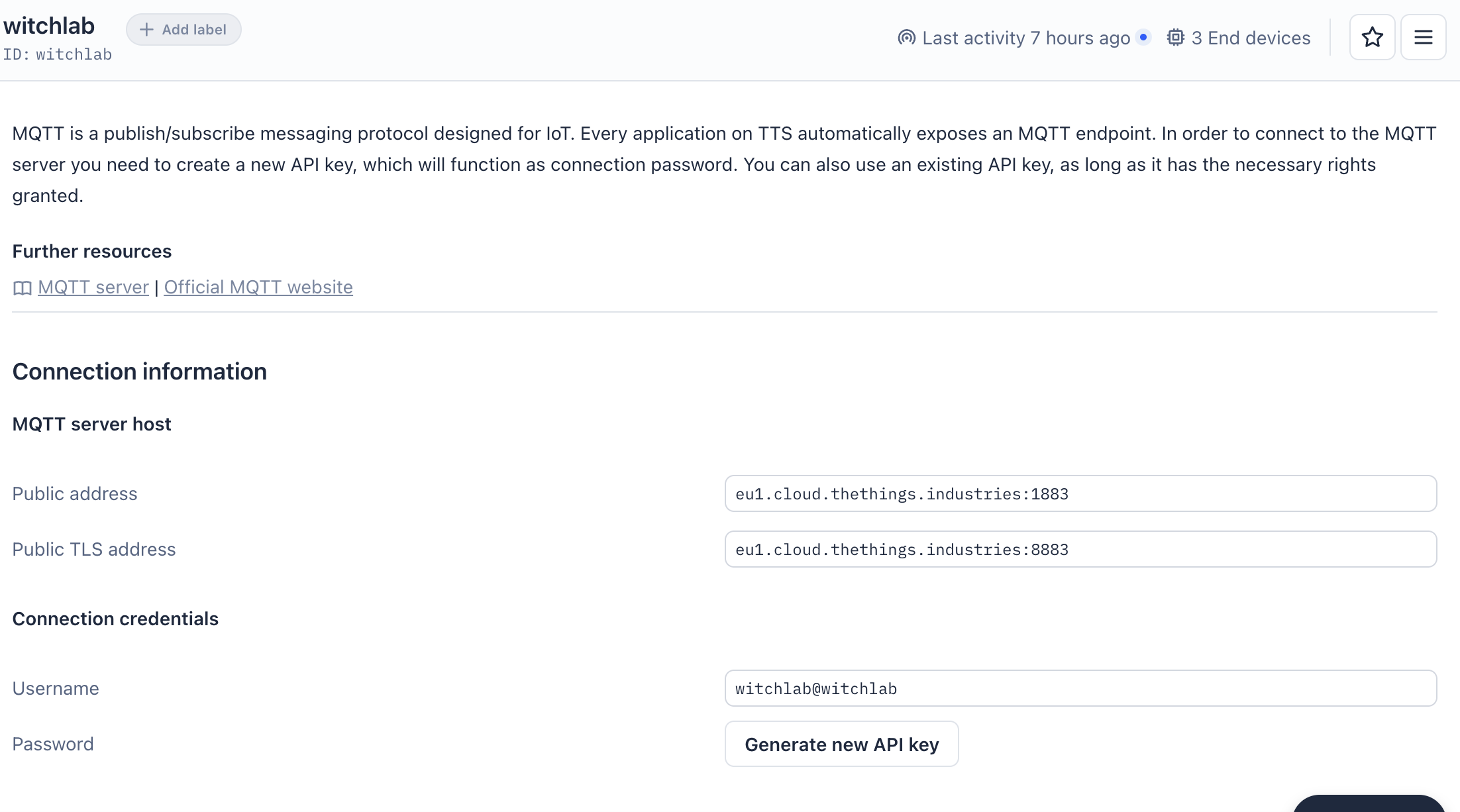The width and height of the screenshot is (1460, 812).
Task: Click Generate new API key button
Action: pos(841,744)
